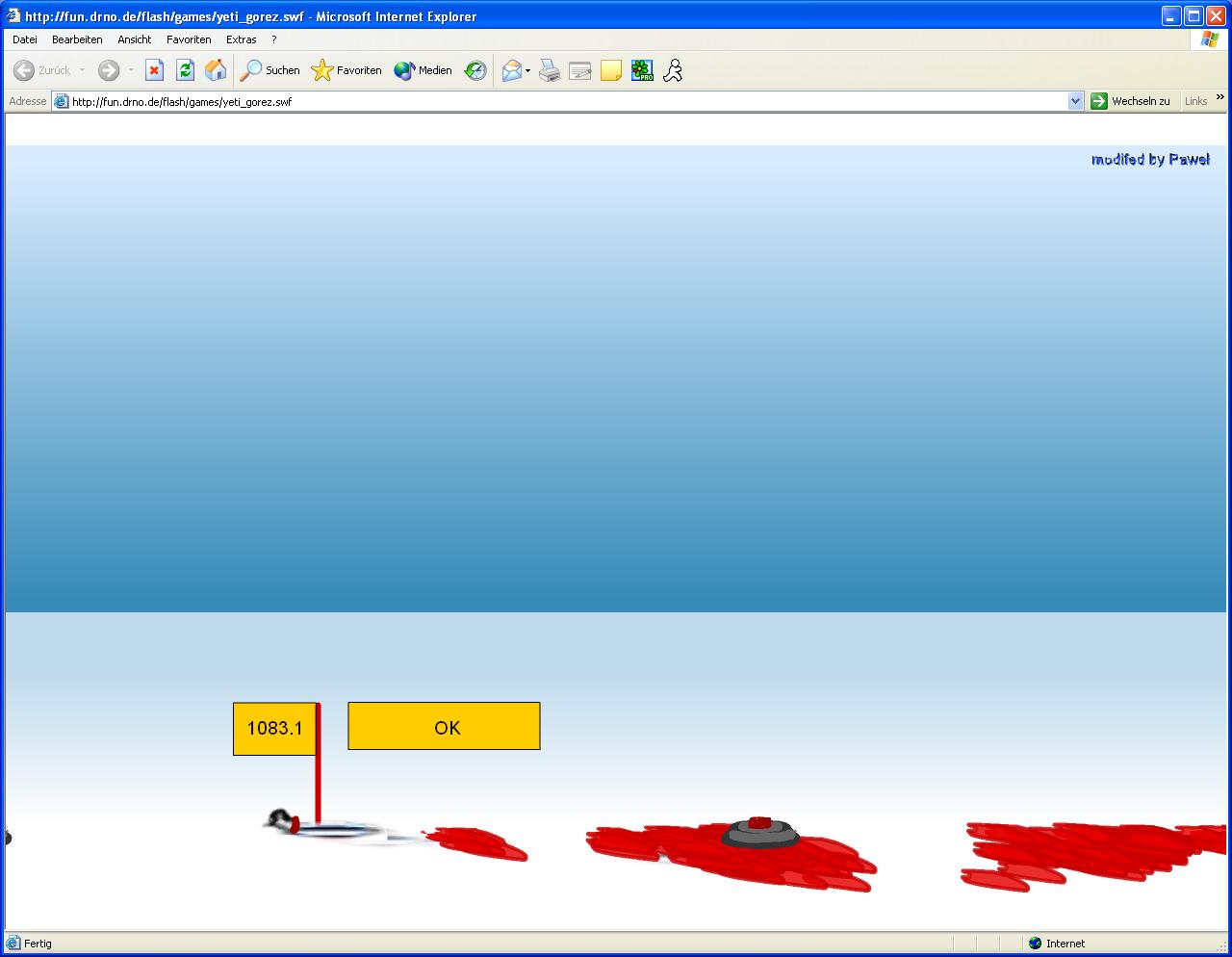The image size is (1232, 957).
Task: Stop page loading with the red X icon
Action: (x=154, y=70)
